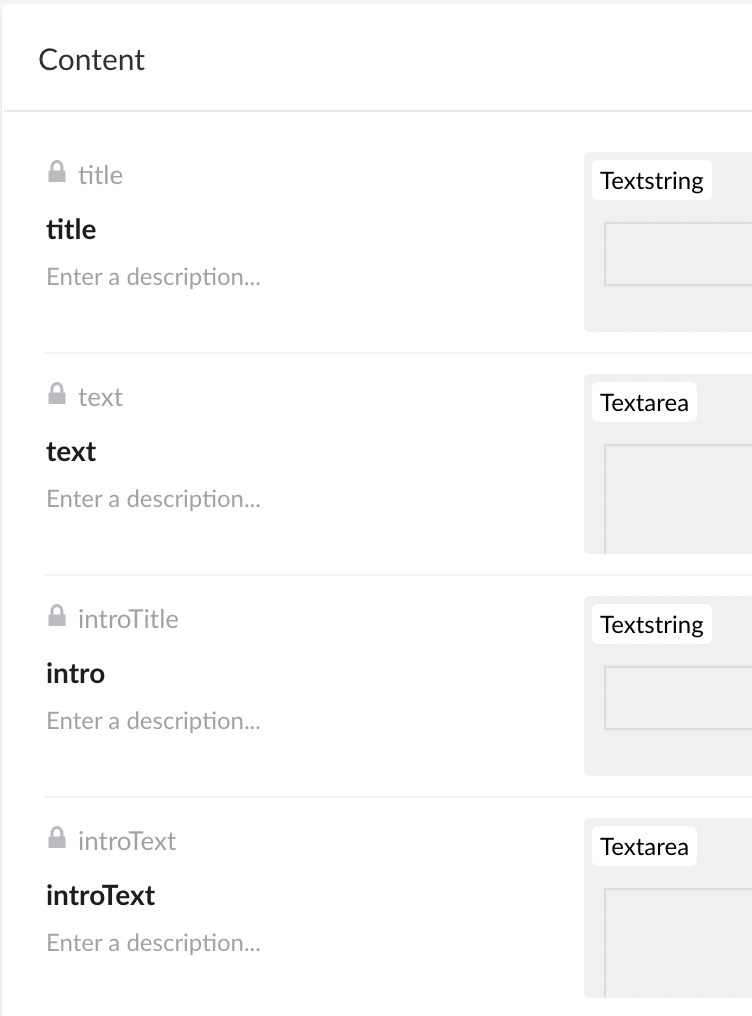Edit the bold introText property name
Screen dimensions: 752x1016
[x=100, y=896]
